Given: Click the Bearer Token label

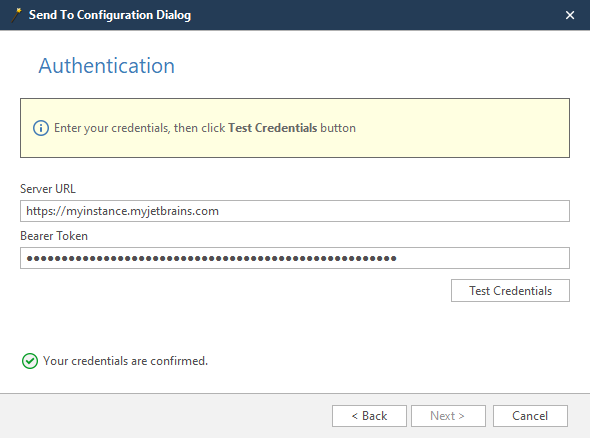Looking at the screenshot, I should (54, 236).
